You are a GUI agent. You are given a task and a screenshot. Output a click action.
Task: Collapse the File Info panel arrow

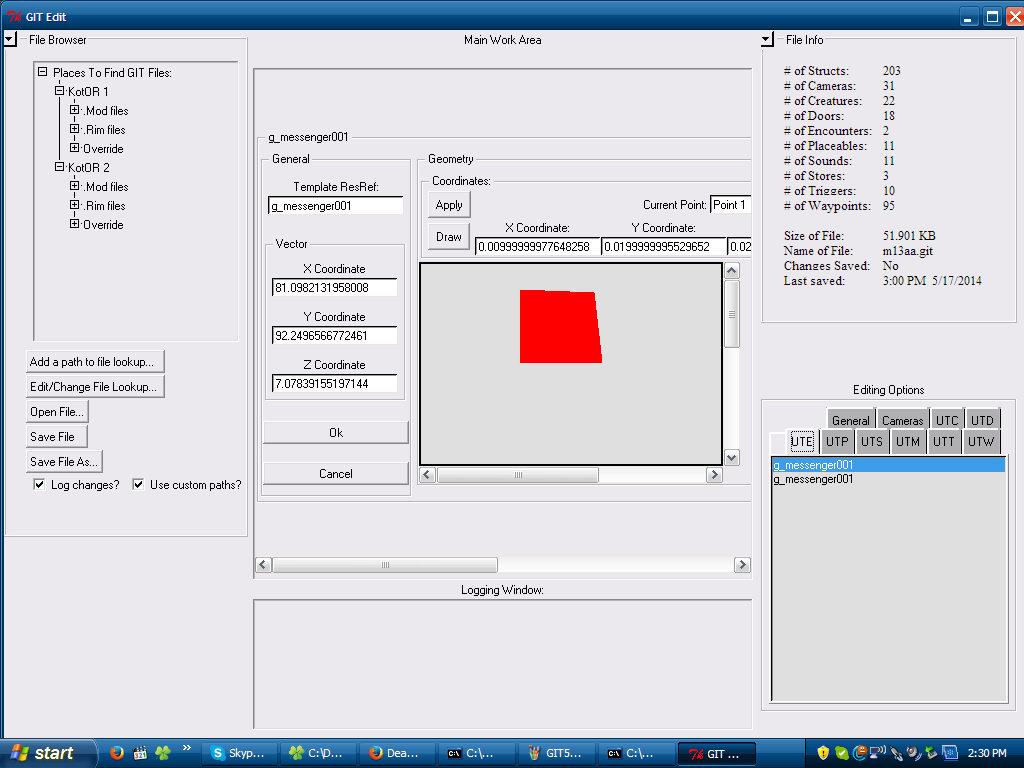pos(767,39)
